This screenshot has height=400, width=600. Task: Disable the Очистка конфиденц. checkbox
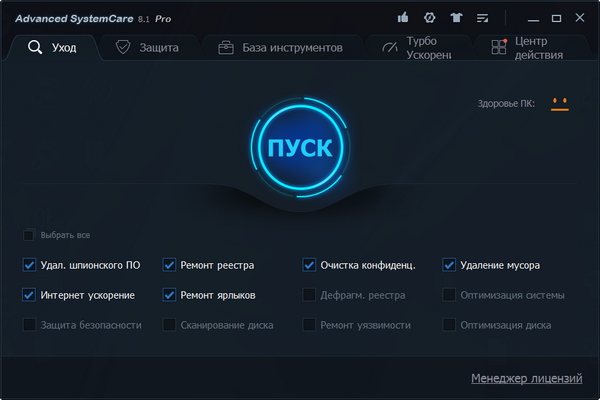(x=309, y=265)
